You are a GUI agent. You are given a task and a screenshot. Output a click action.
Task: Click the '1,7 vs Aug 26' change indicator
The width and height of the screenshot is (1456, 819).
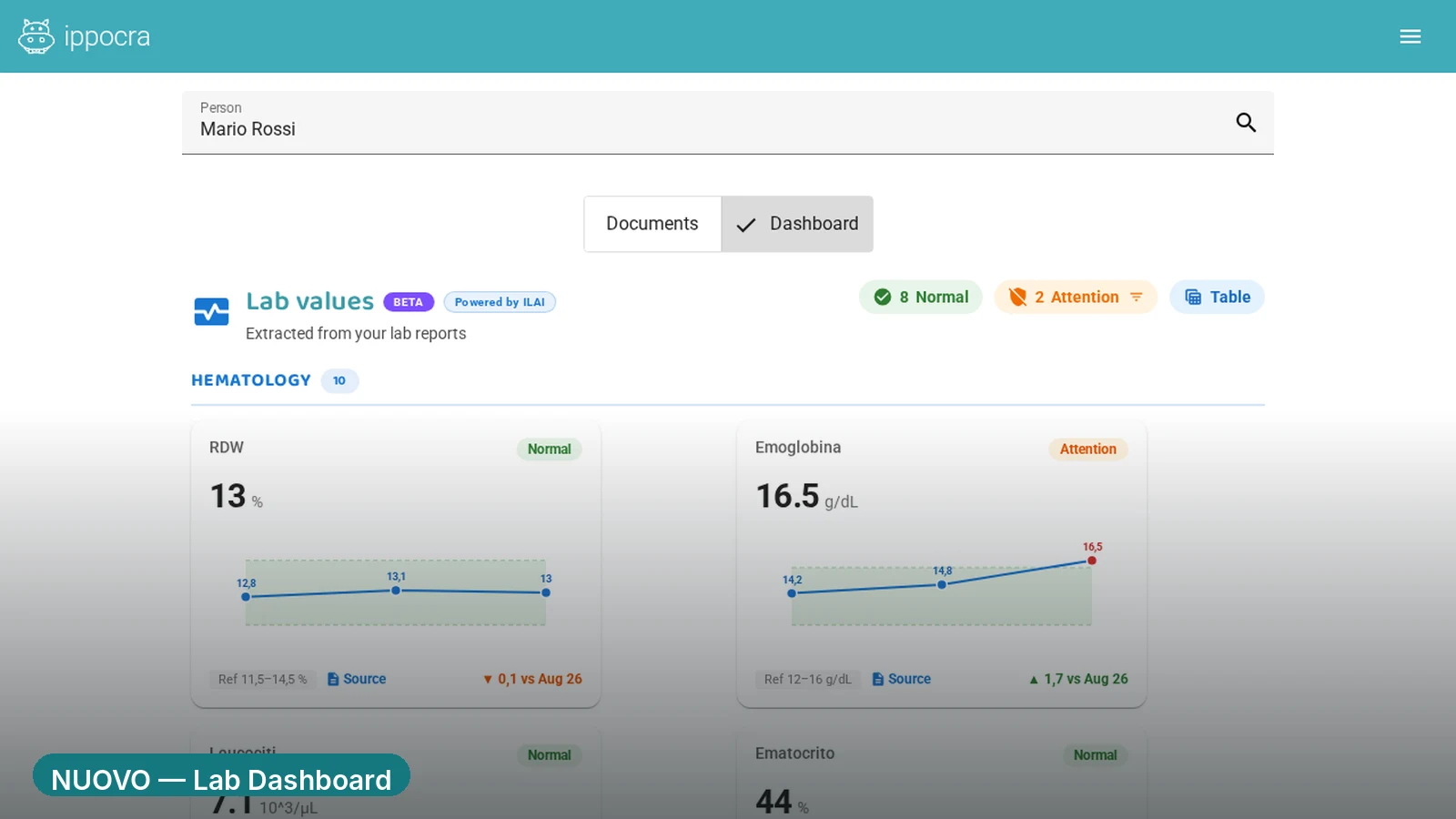(1078, 679)
